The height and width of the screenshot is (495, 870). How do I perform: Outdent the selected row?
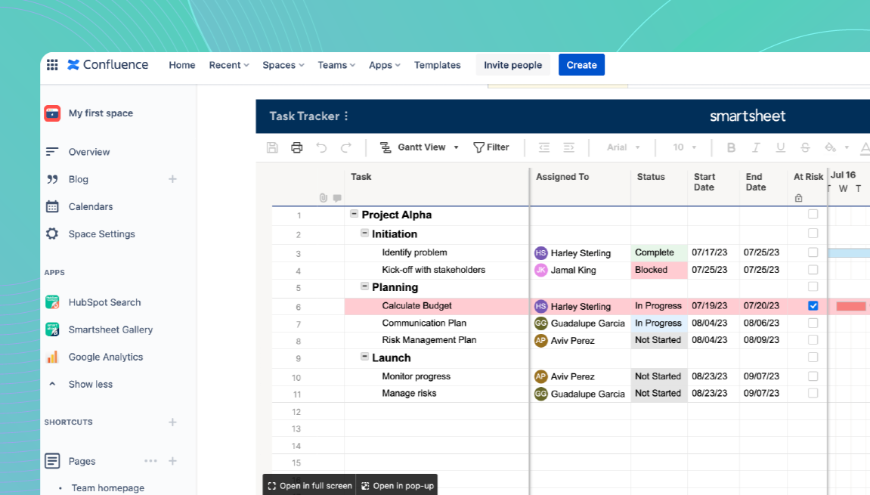(544, 147)
